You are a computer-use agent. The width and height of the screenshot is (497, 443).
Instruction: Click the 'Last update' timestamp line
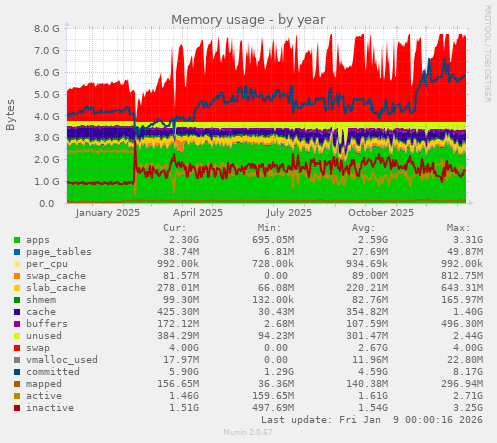[x=372, y=420]
